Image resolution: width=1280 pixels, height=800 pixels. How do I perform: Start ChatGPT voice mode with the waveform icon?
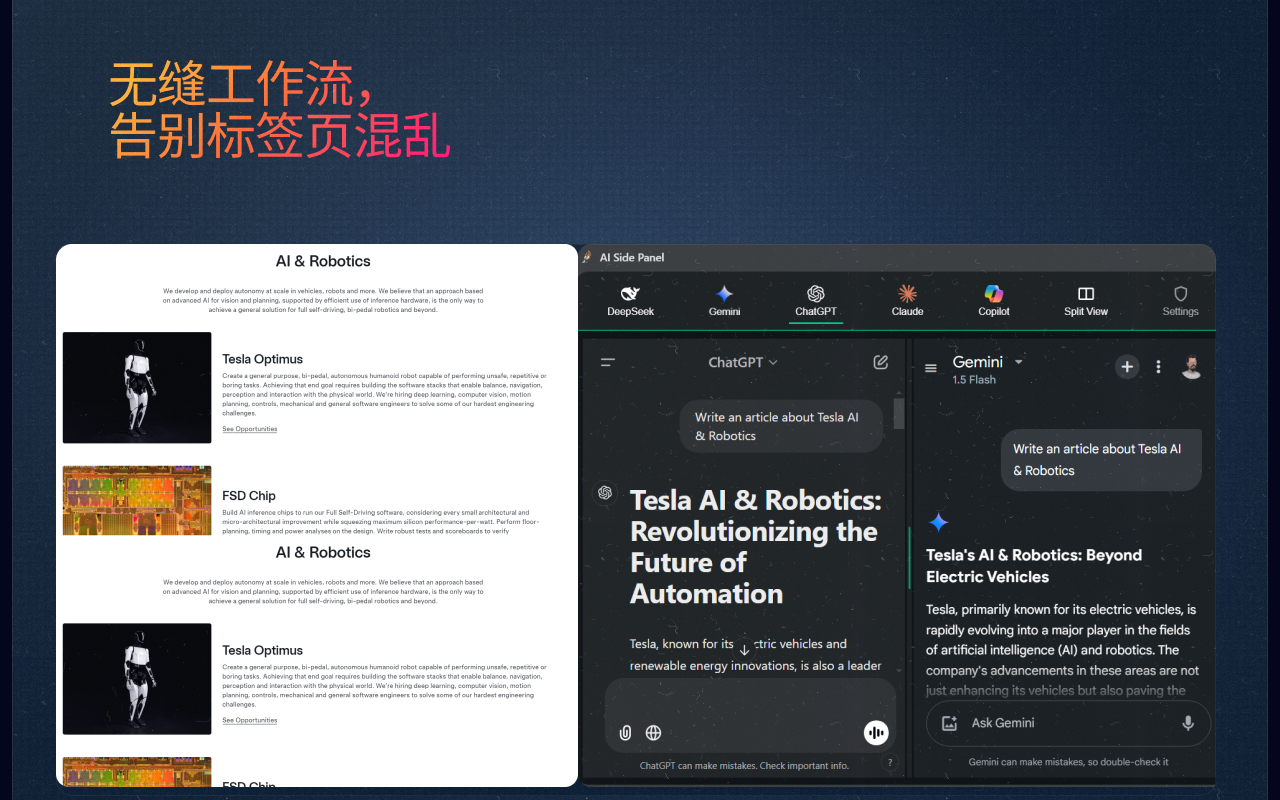876,732
